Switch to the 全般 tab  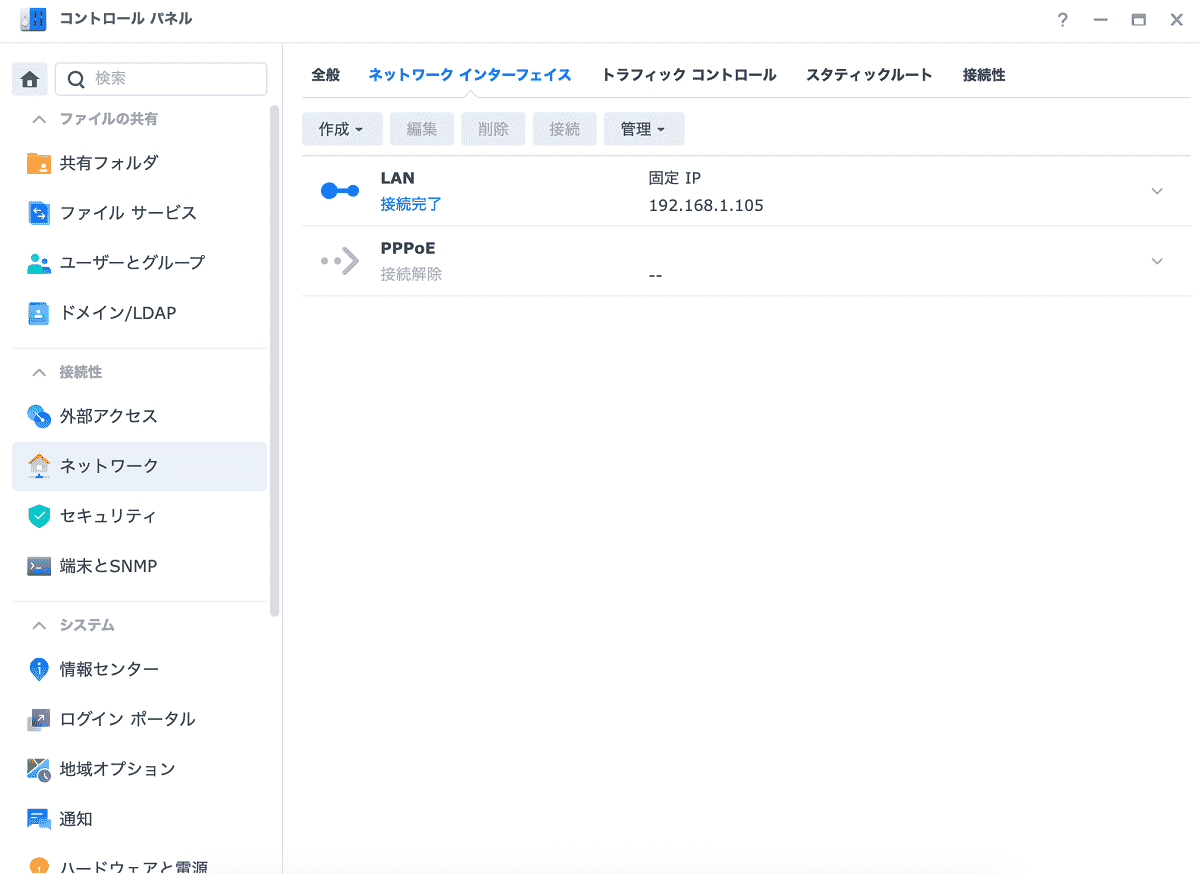[x=326, y=75]
